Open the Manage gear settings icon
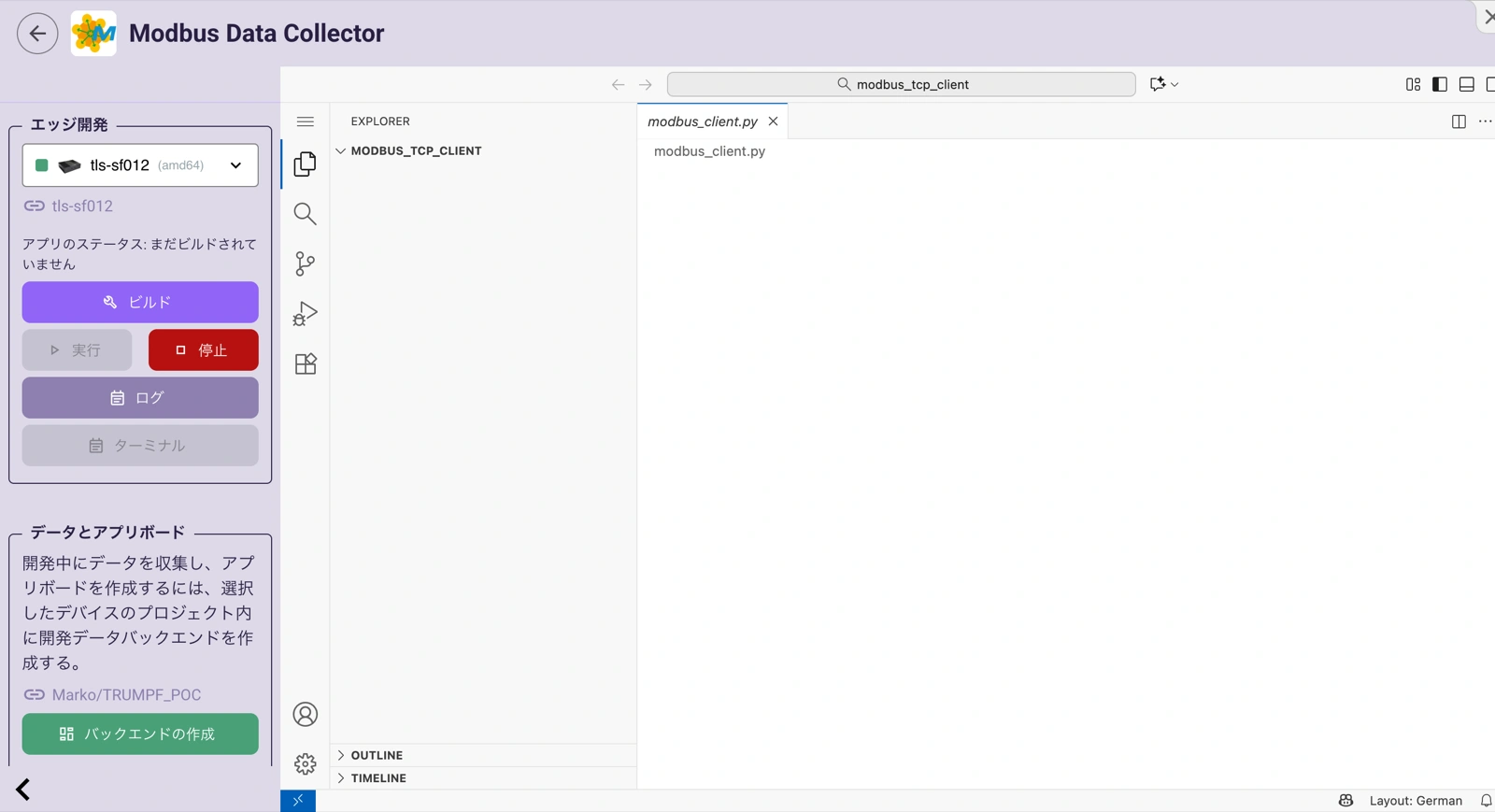 point(305,764)
